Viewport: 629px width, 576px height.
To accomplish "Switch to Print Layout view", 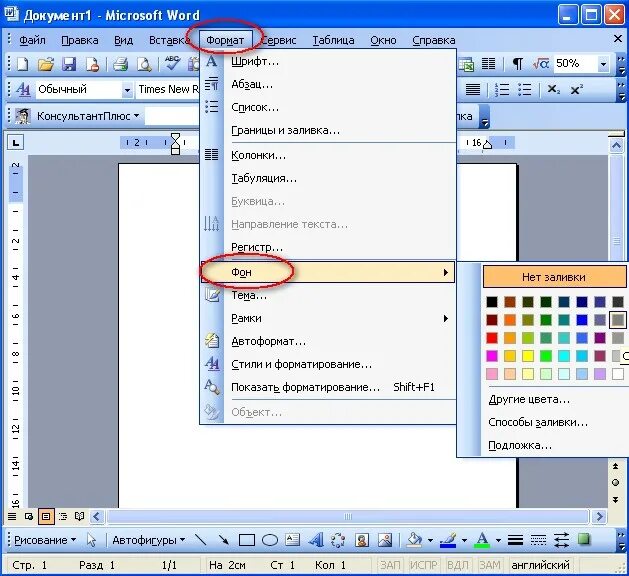I will 46,516.
